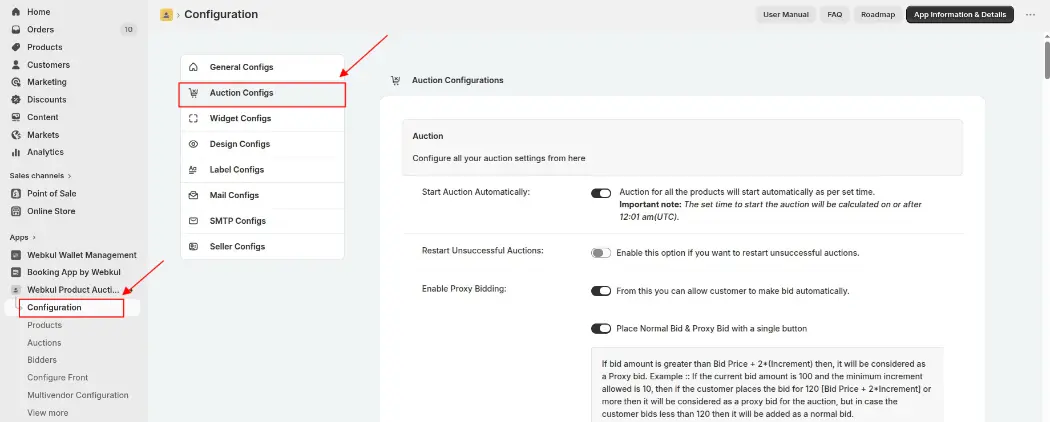Turn off the Enable Proxy Bidding toggle

click(x=601, y=291)
